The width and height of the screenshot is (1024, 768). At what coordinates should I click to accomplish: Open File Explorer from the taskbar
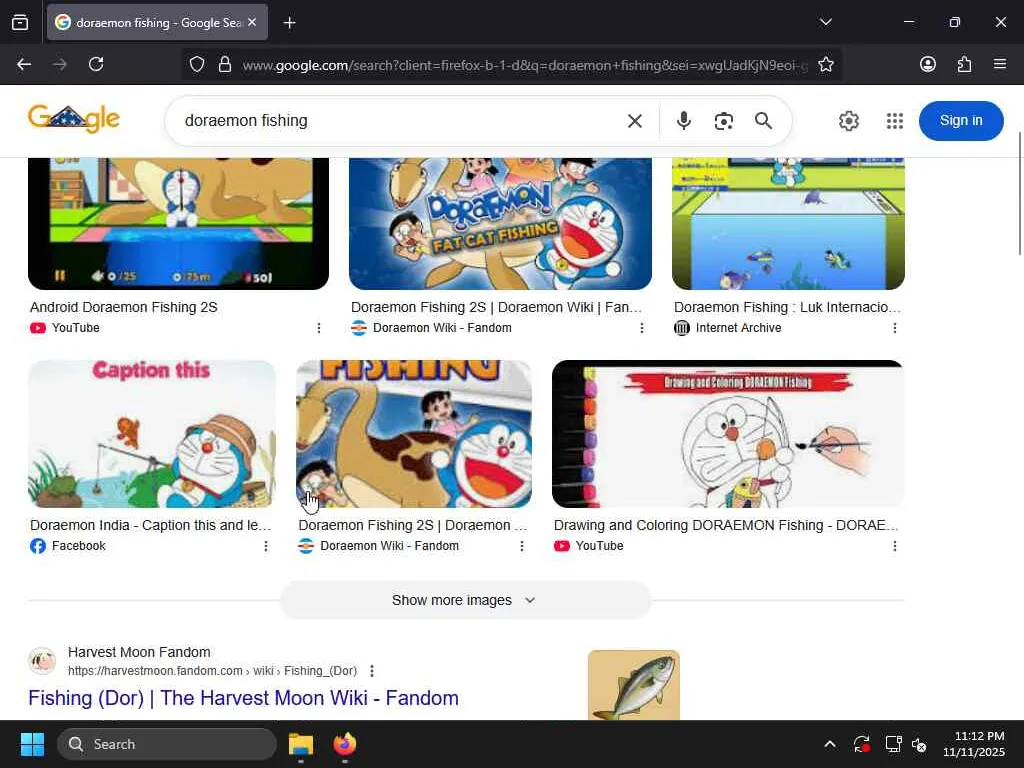(301, 744)
